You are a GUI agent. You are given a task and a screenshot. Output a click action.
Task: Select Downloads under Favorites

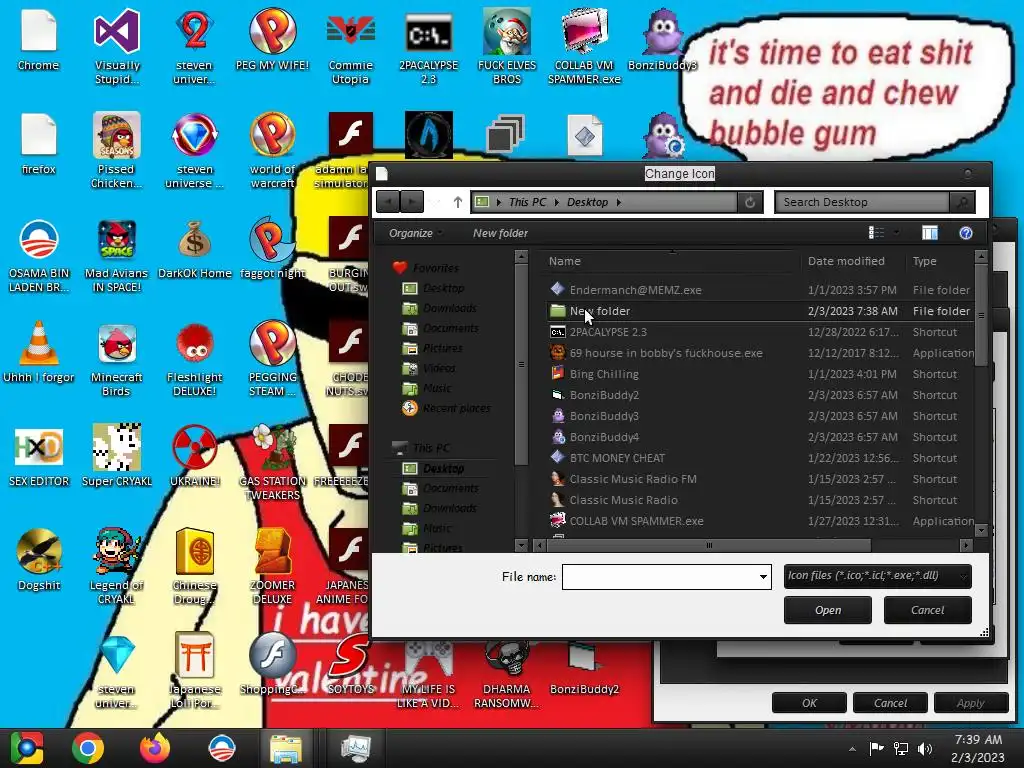pos(449,308)
